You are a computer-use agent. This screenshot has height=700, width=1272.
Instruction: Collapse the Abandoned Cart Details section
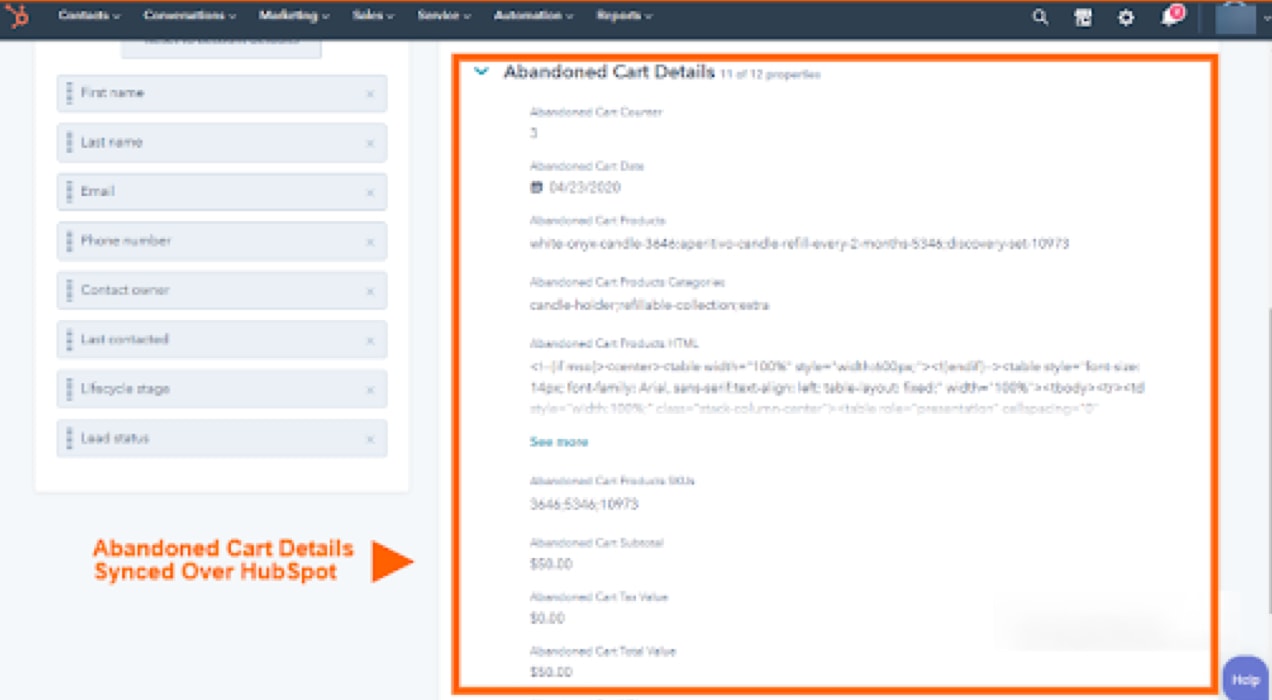coord(482,72)
